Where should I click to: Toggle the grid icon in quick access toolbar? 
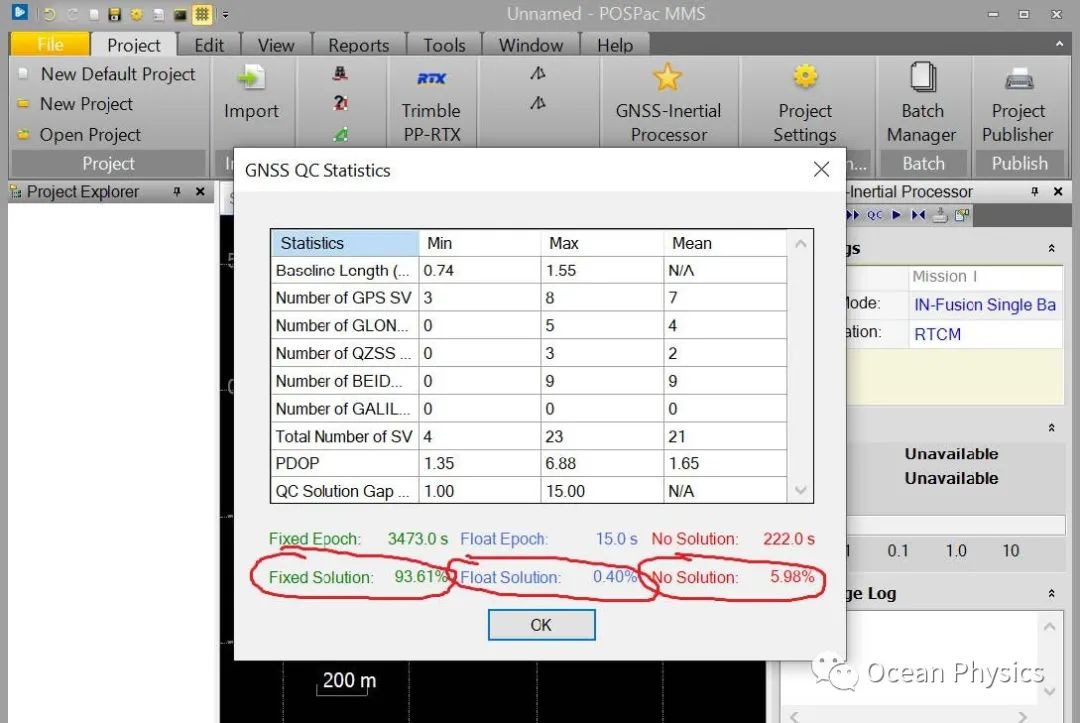202,15
